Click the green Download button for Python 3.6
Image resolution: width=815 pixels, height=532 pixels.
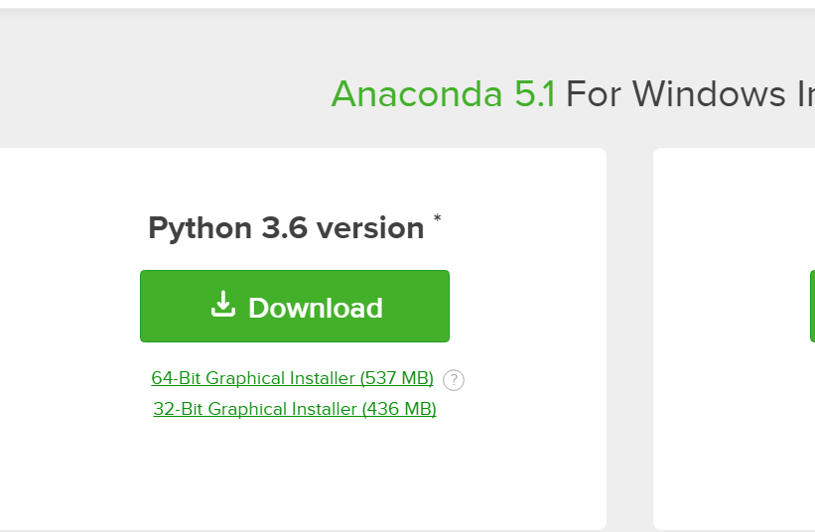[x=295, y=306]
